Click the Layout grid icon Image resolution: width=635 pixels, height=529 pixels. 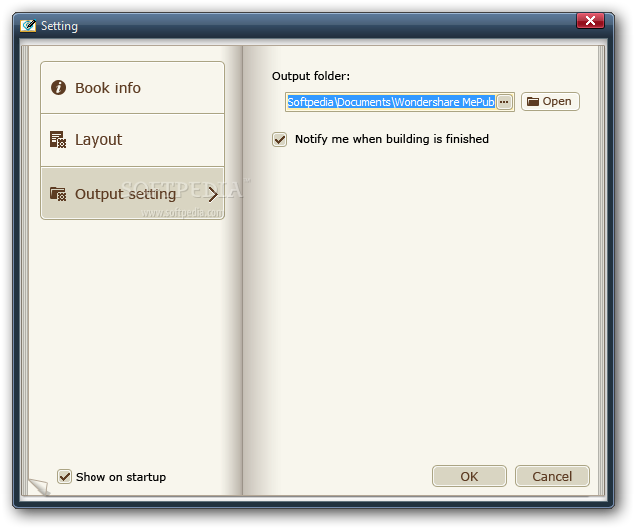[58, 139]
